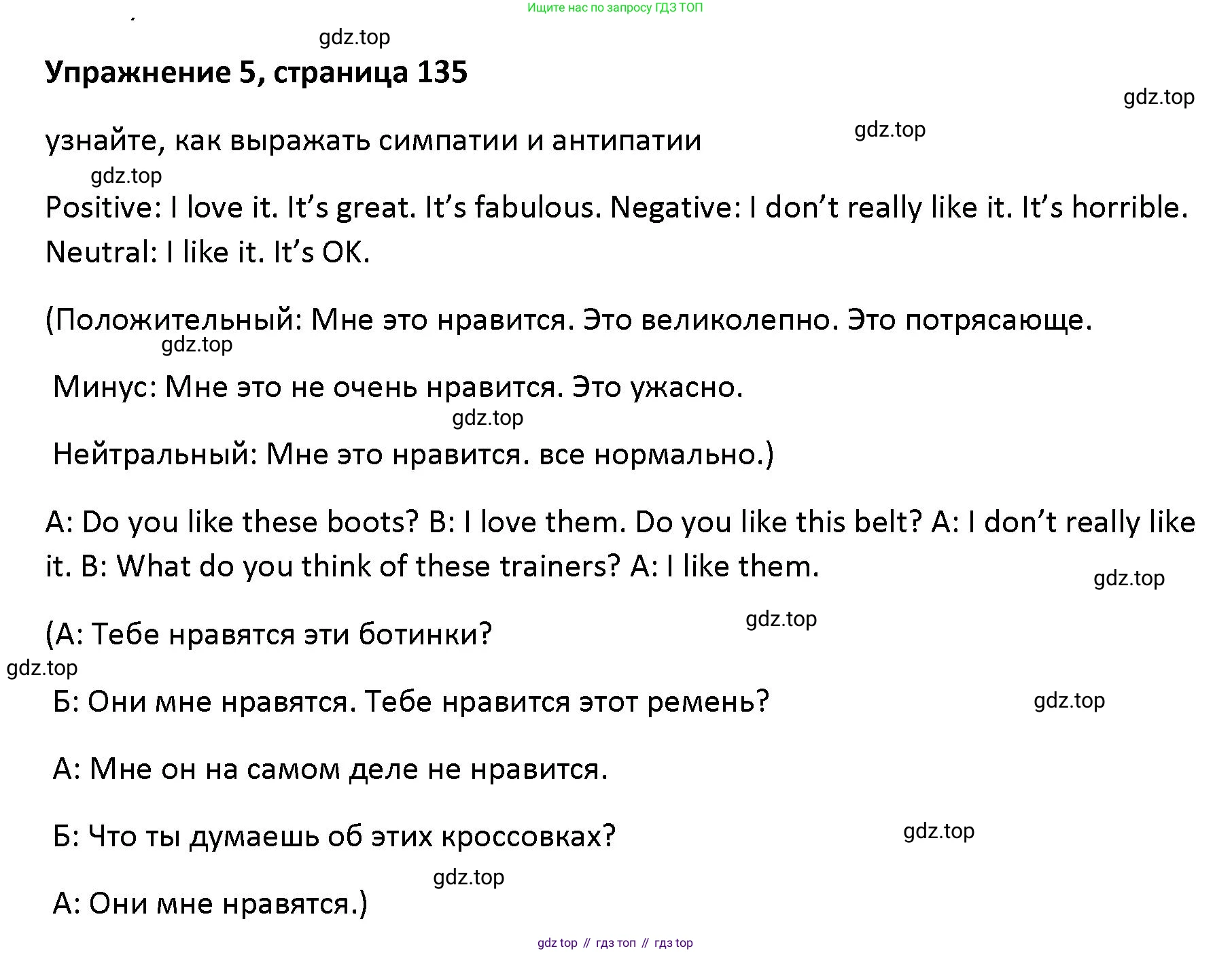Click the "Тебе нравится этот ремень?" sentence
Image resolution: width=1232 pixels, height=953 pixels.
(567, 701)
